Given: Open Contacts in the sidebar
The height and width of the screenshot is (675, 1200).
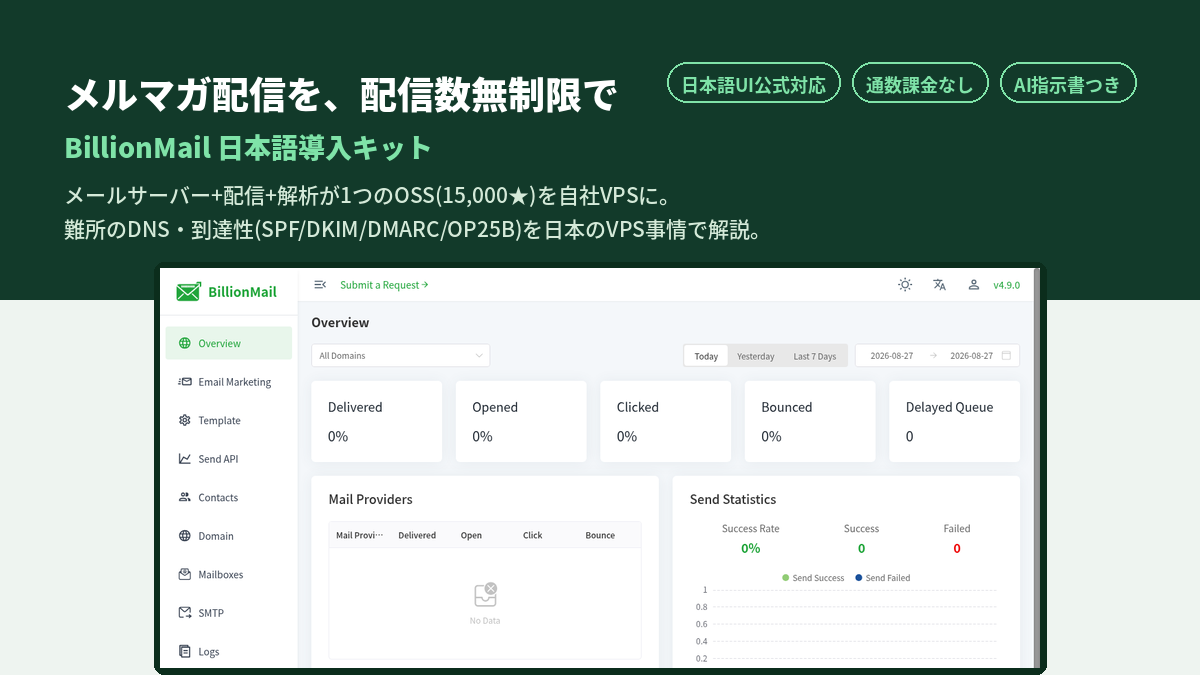Looking at the screenshot, I should pos(229,497).
